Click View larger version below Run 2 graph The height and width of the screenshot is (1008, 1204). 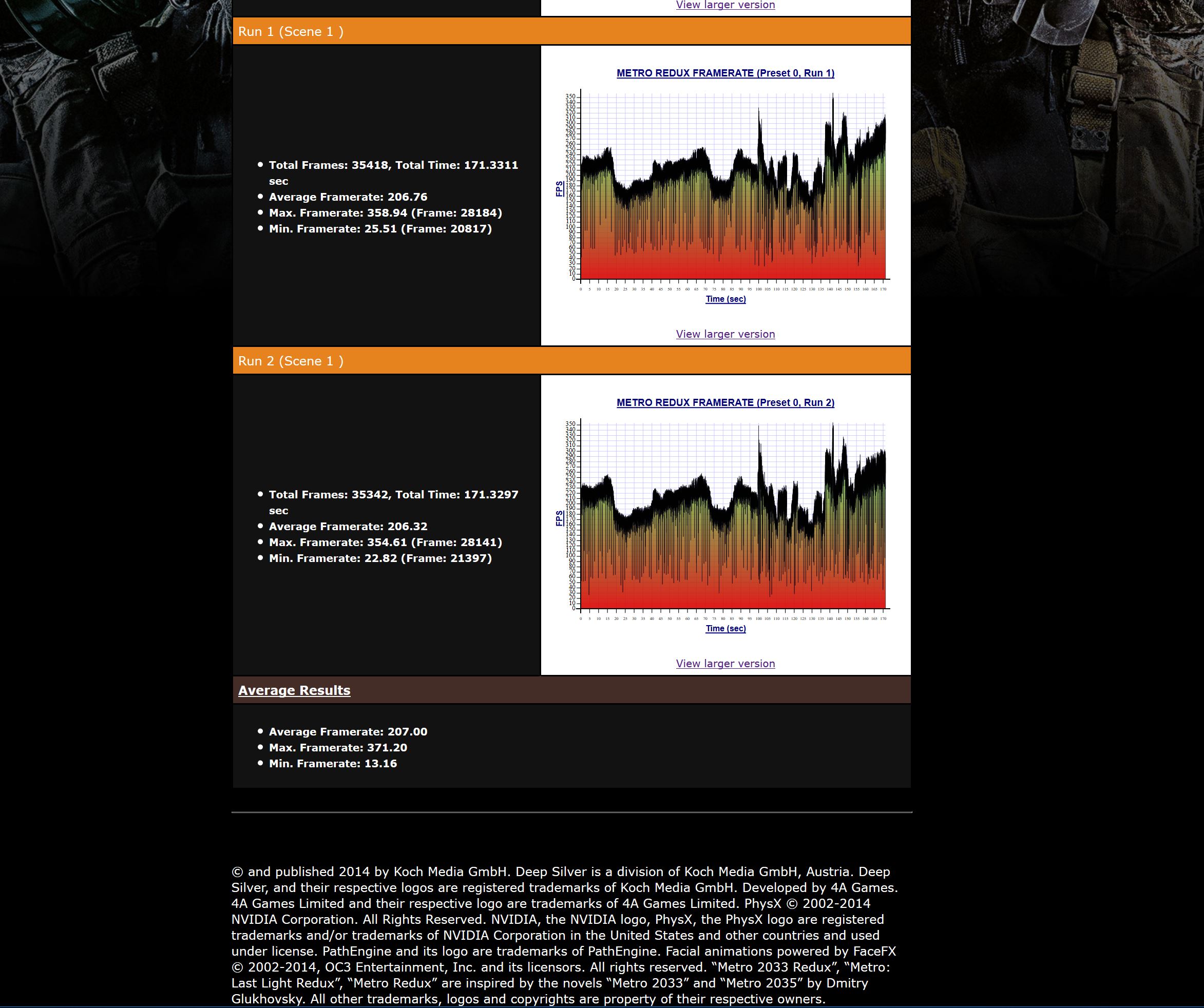coord(725,664)
